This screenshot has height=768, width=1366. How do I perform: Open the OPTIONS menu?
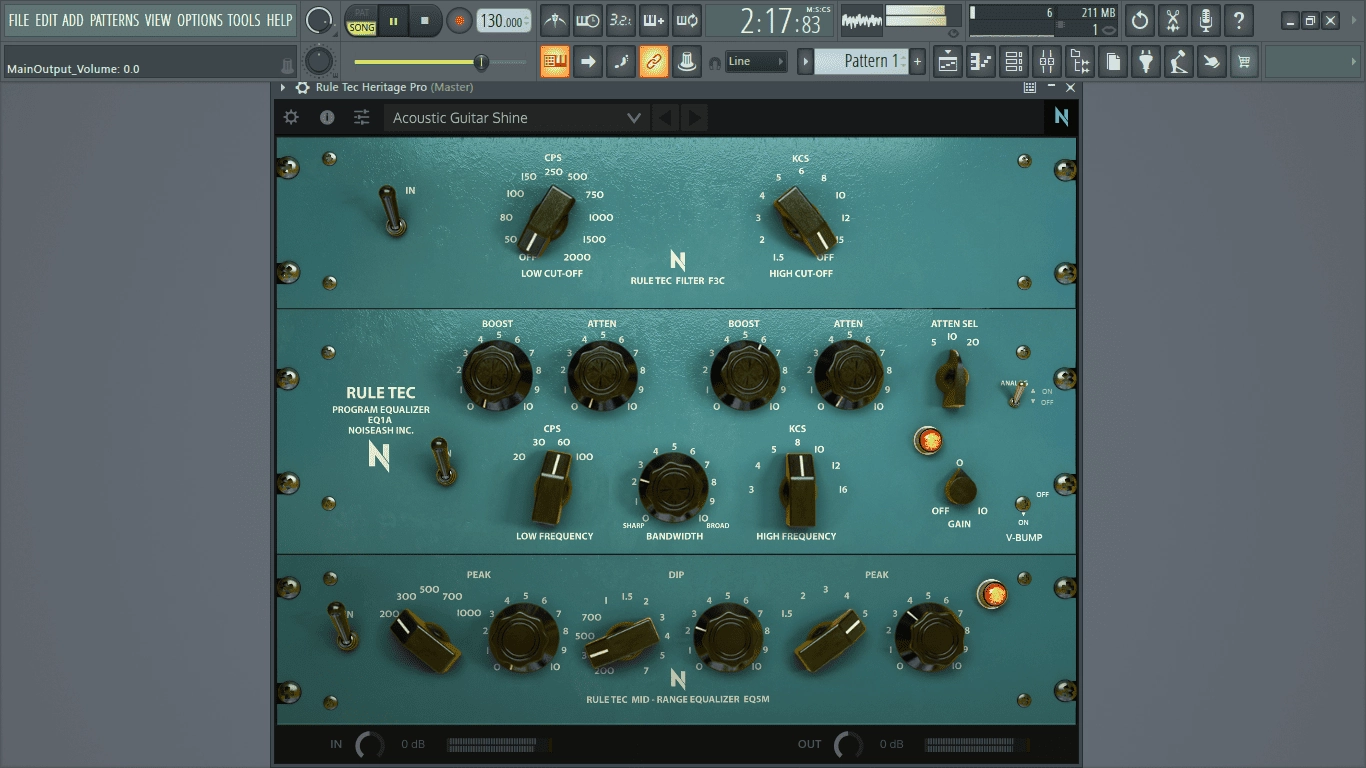(x=200, y=20)
